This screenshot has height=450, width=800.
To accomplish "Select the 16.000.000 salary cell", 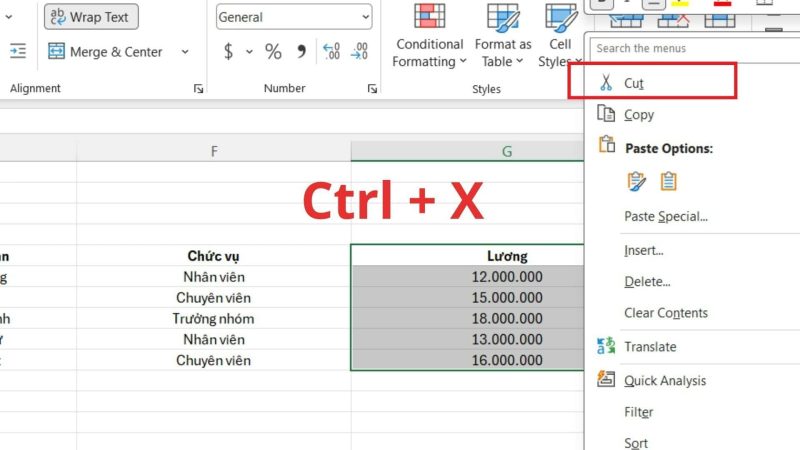I will click(x=467, y=360).
